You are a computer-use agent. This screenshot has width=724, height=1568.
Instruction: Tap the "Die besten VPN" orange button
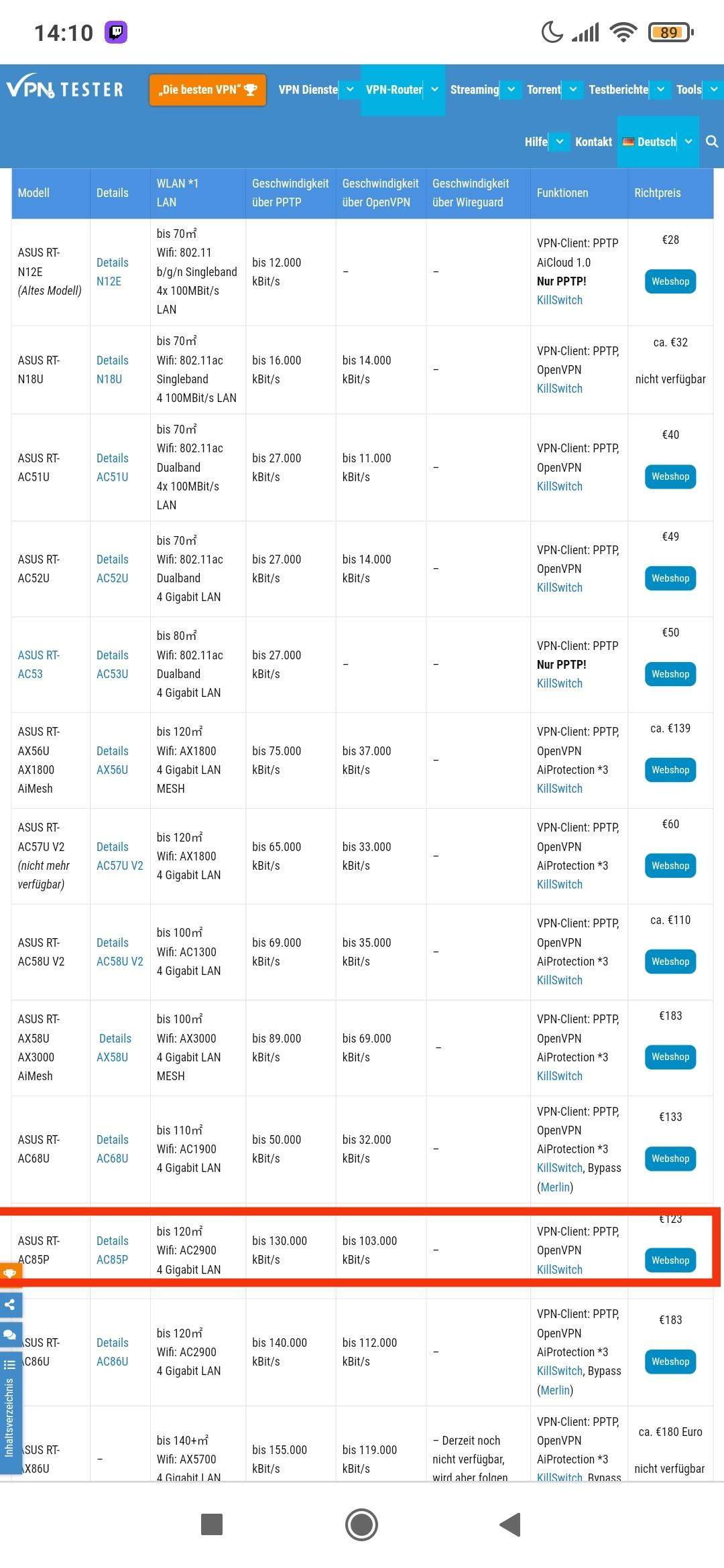(208, 89)
